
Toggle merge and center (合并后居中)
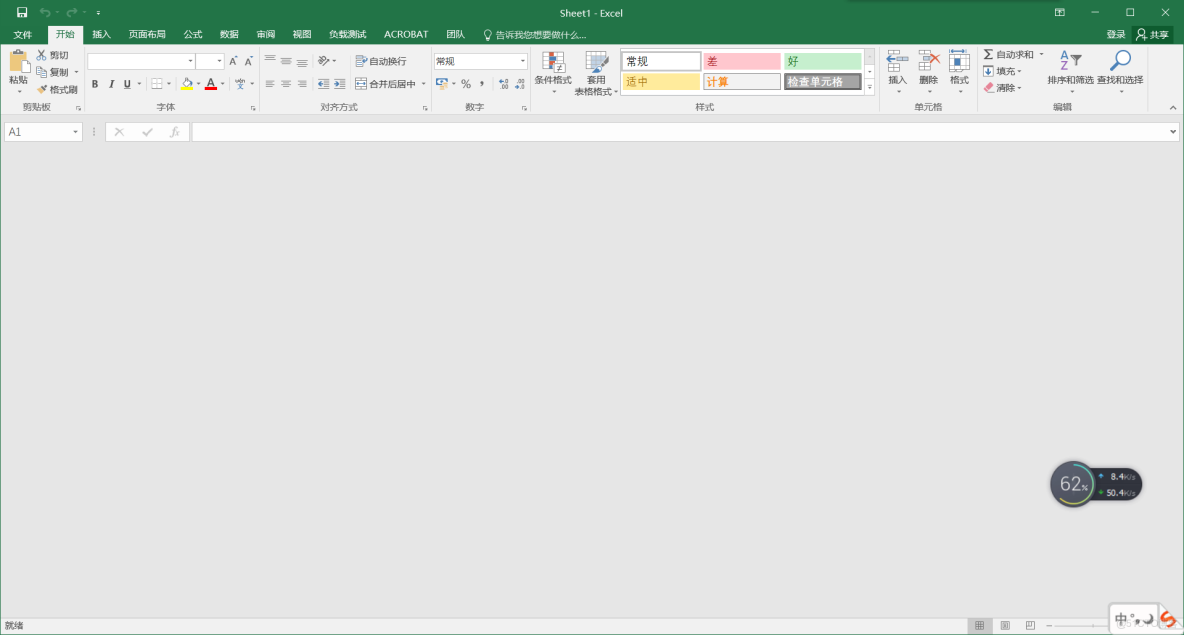383,84
